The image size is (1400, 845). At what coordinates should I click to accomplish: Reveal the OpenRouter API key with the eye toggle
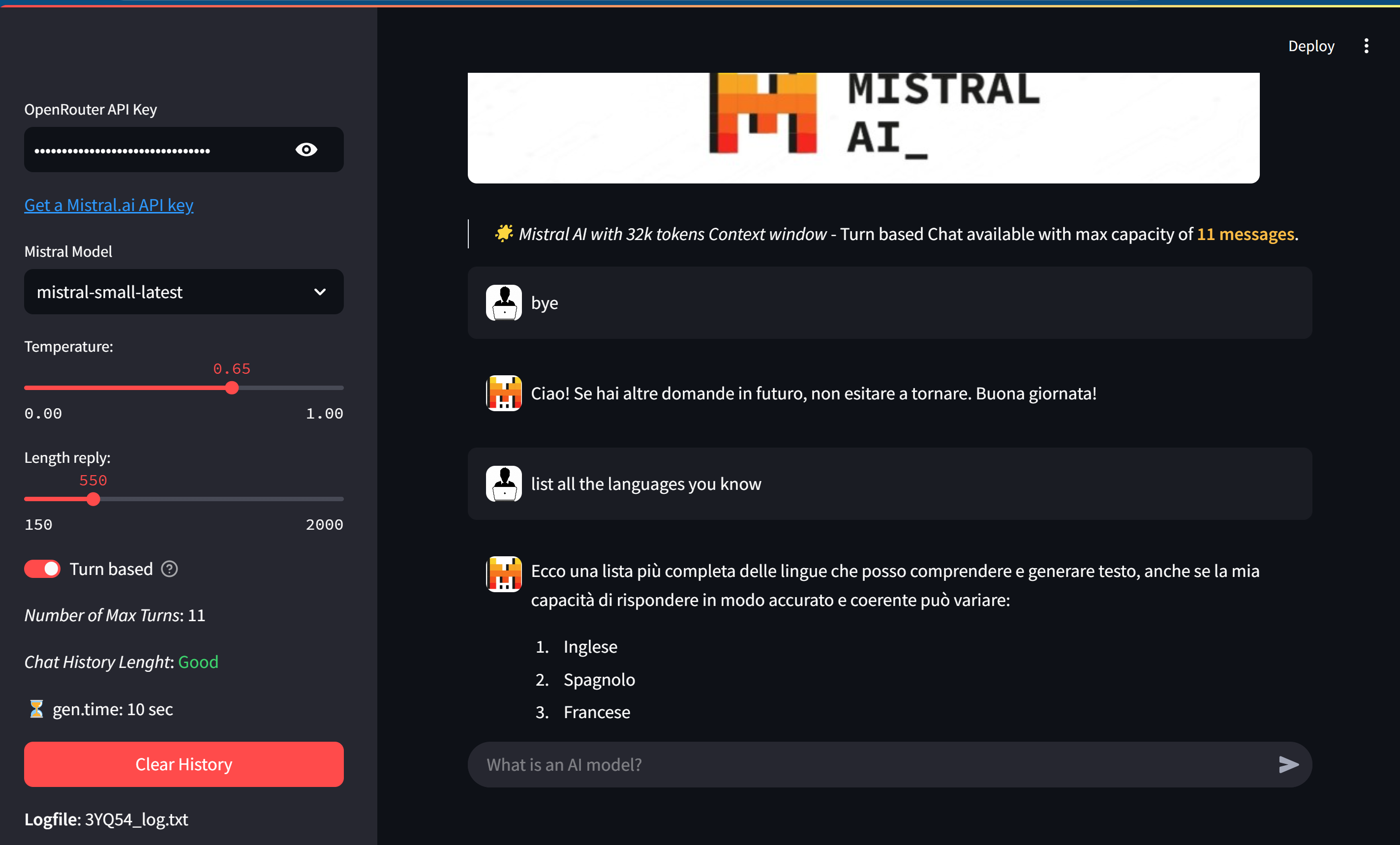point(306,150)
